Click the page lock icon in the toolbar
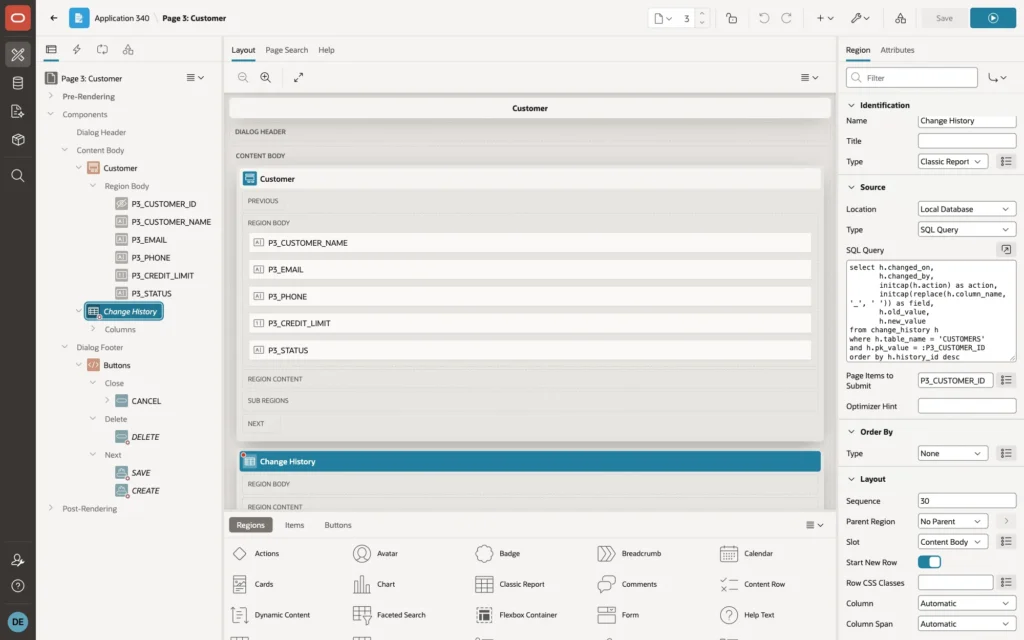 click(731, 18)
